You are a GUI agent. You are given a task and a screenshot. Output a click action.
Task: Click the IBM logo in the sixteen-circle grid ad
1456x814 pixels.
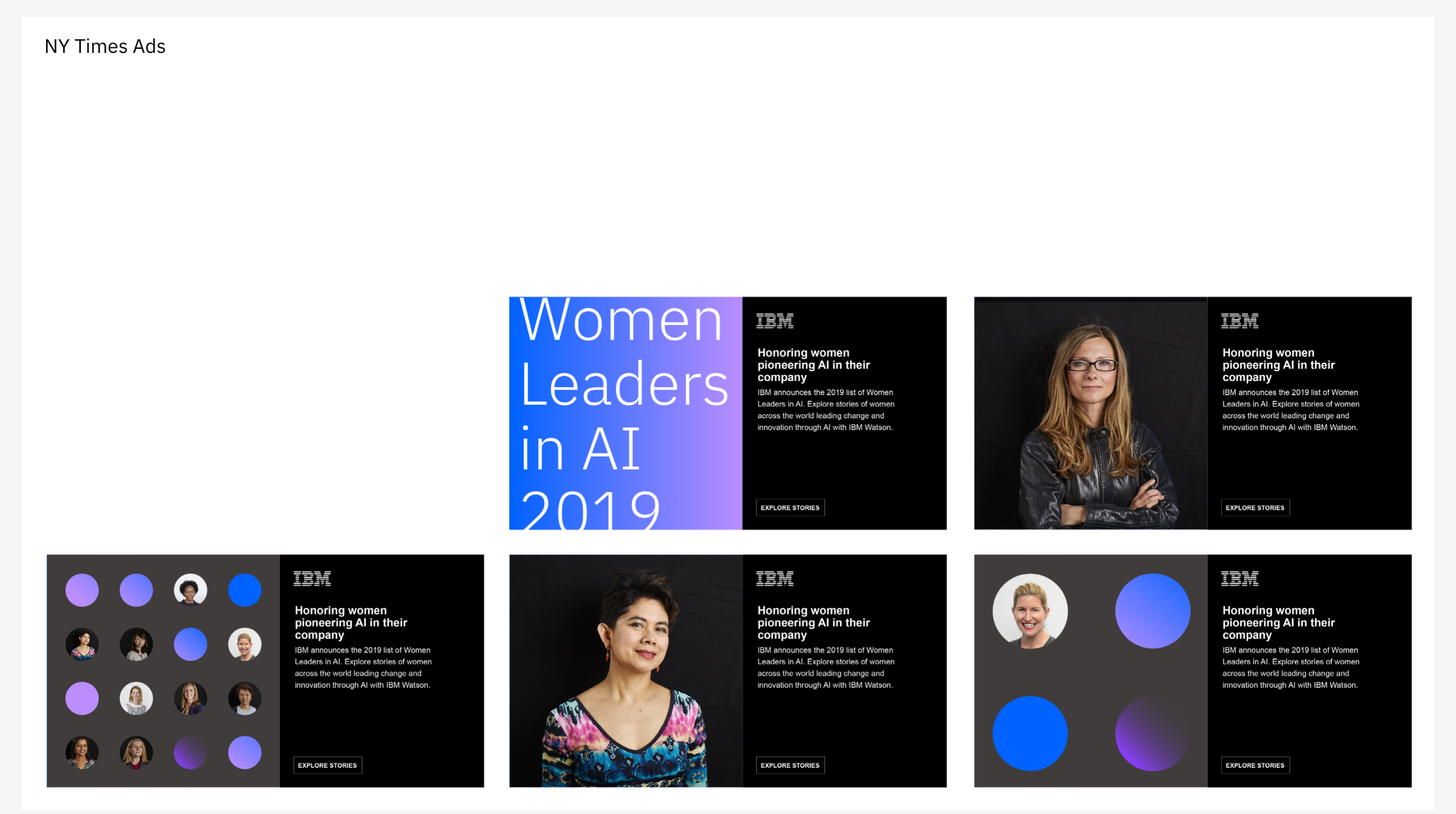[x=312, y=579]
